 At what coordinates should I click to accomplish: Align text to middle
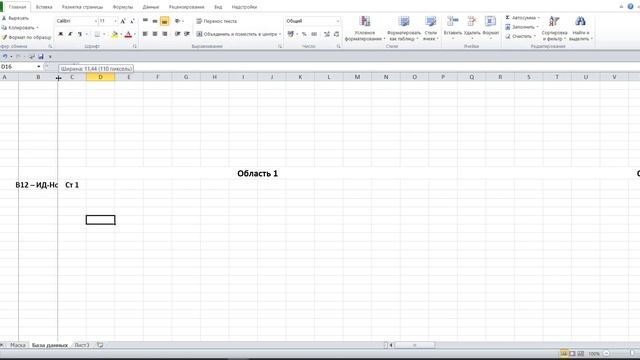point(155,21)
